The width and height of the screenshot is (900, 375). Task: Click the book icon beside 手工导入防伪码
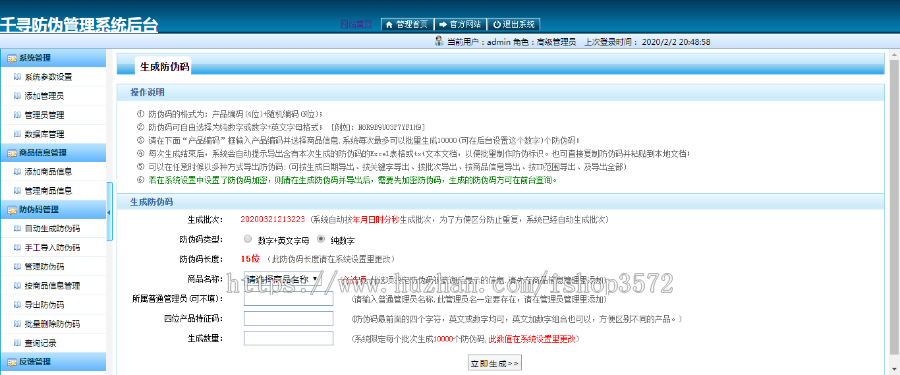17,248
